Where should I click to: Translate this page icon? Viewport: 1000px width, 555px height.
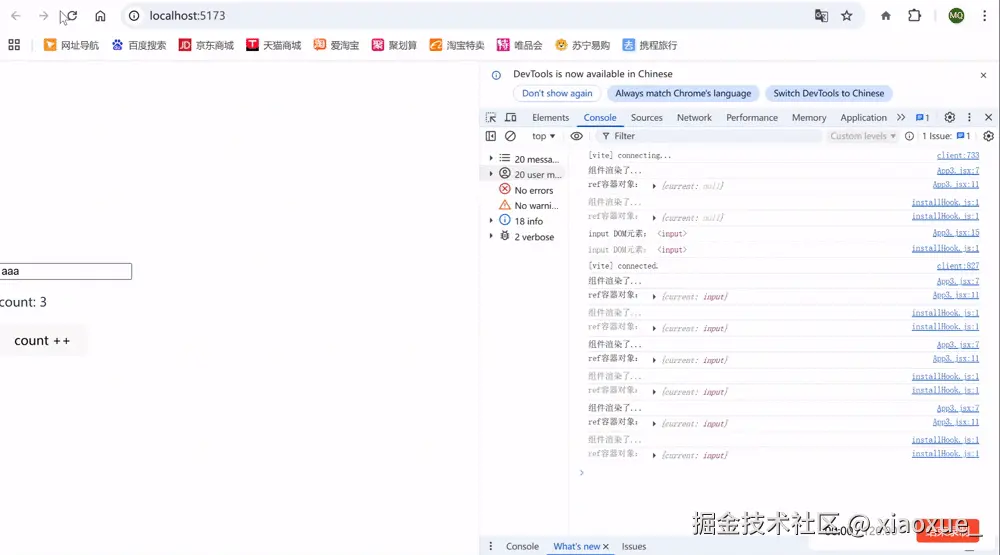coord(821,16)
